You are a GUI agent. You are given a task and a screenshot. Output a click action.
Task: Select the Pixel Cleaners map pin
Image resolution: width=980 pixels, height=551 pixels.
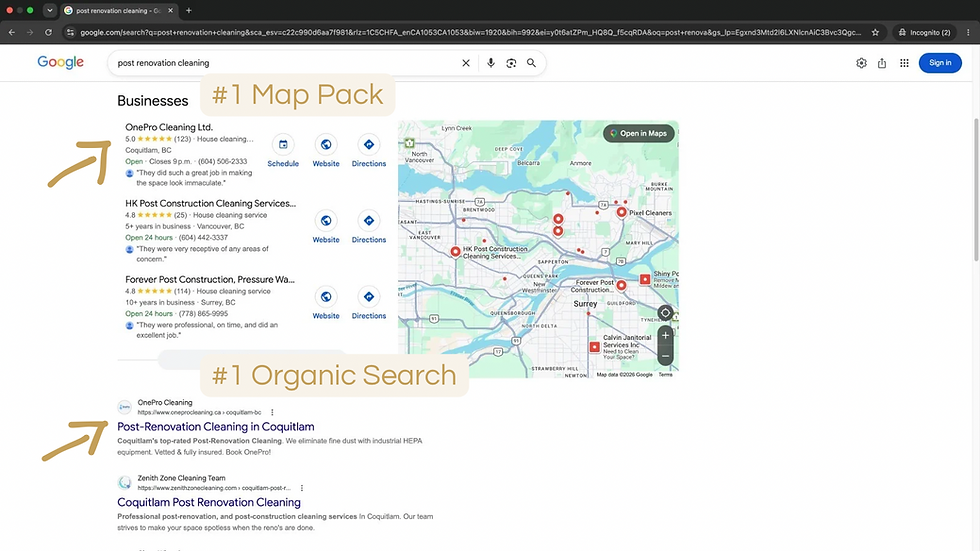(x=621, y=212)
